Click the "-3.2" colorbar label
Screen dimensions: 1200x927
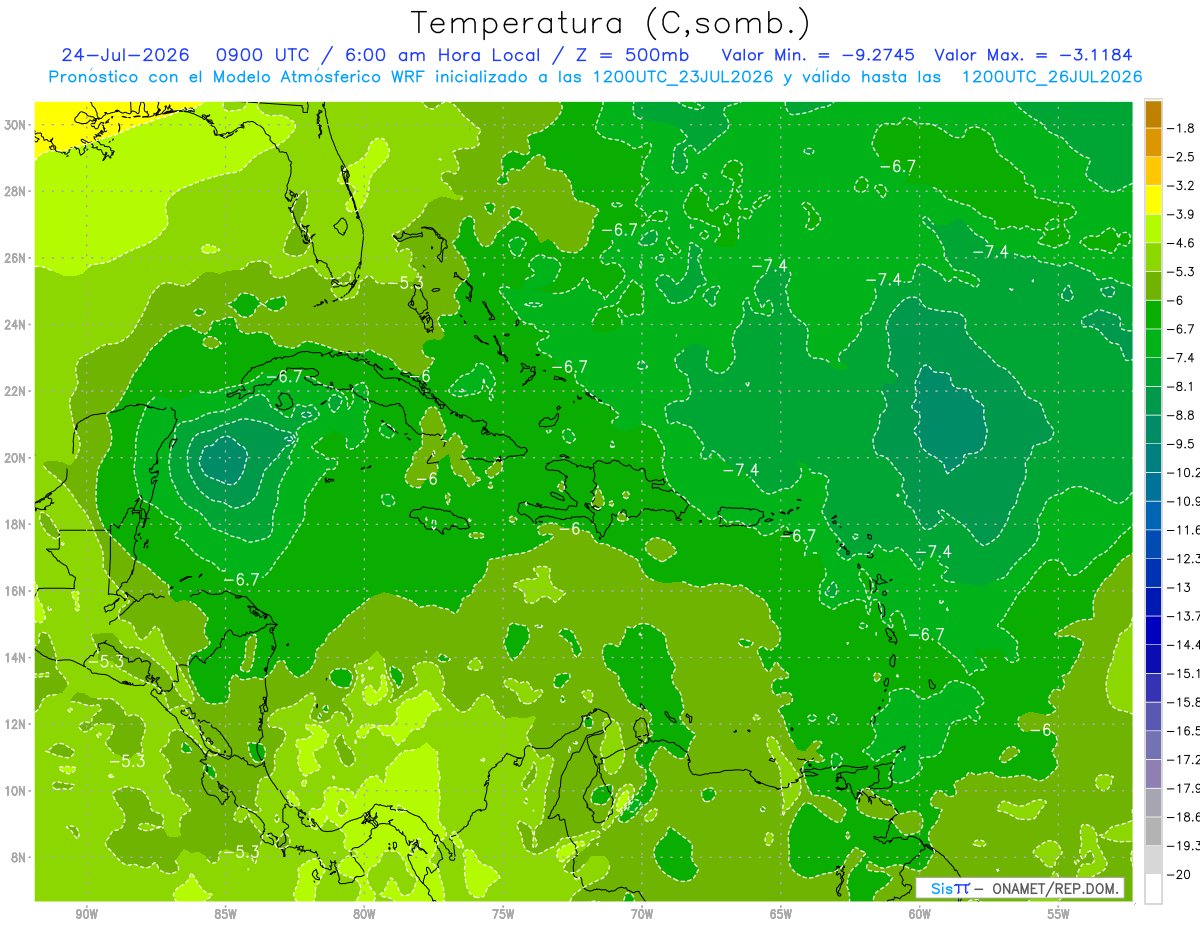pyautogui.click(x=1181, y=186)
